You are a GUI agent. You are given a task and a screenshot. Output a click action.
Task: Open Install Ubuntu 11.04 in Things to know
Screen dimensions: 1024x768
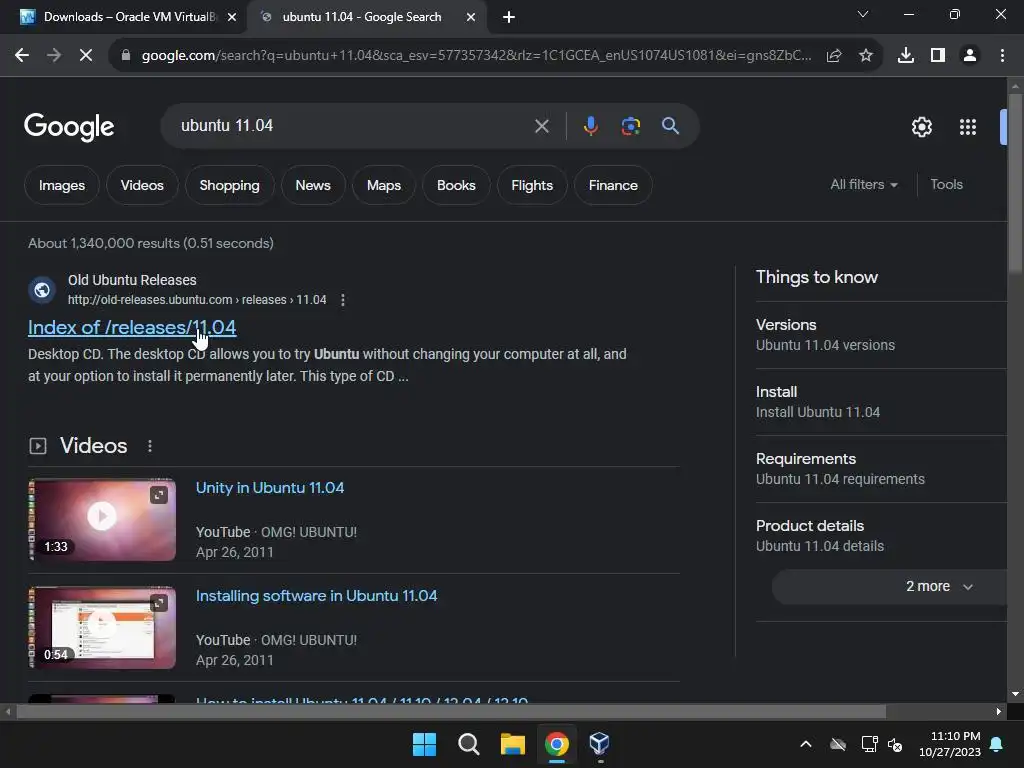(x=880, y=402)
